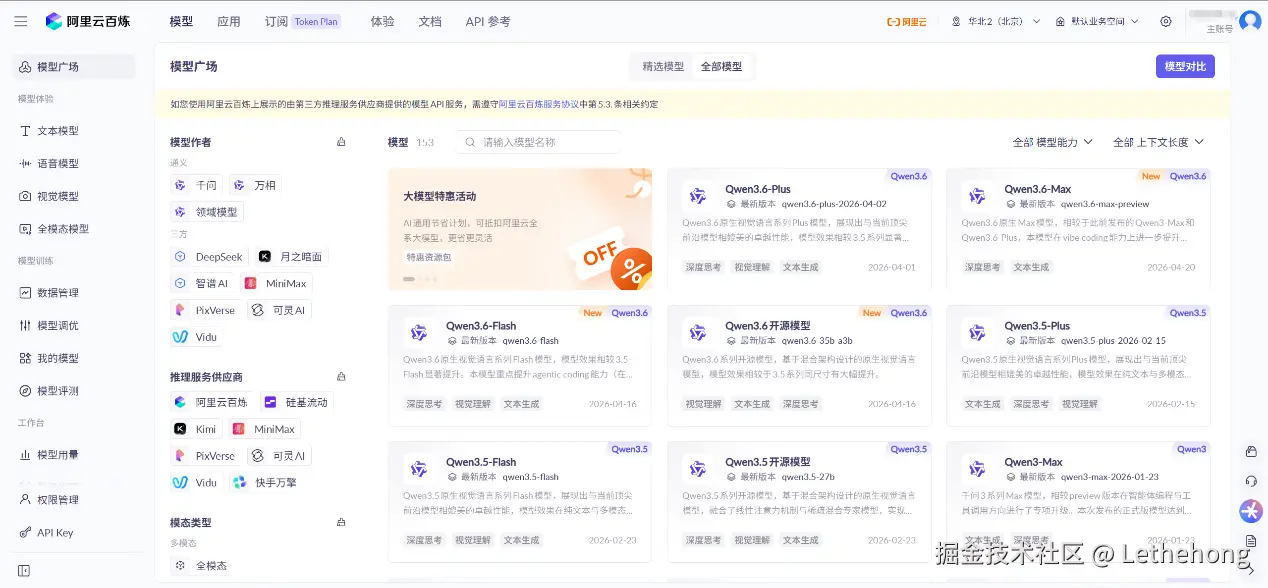Toggle the 领域模型 filter chip
This screenshot has width=1268, height=588.
pos(207,212)
